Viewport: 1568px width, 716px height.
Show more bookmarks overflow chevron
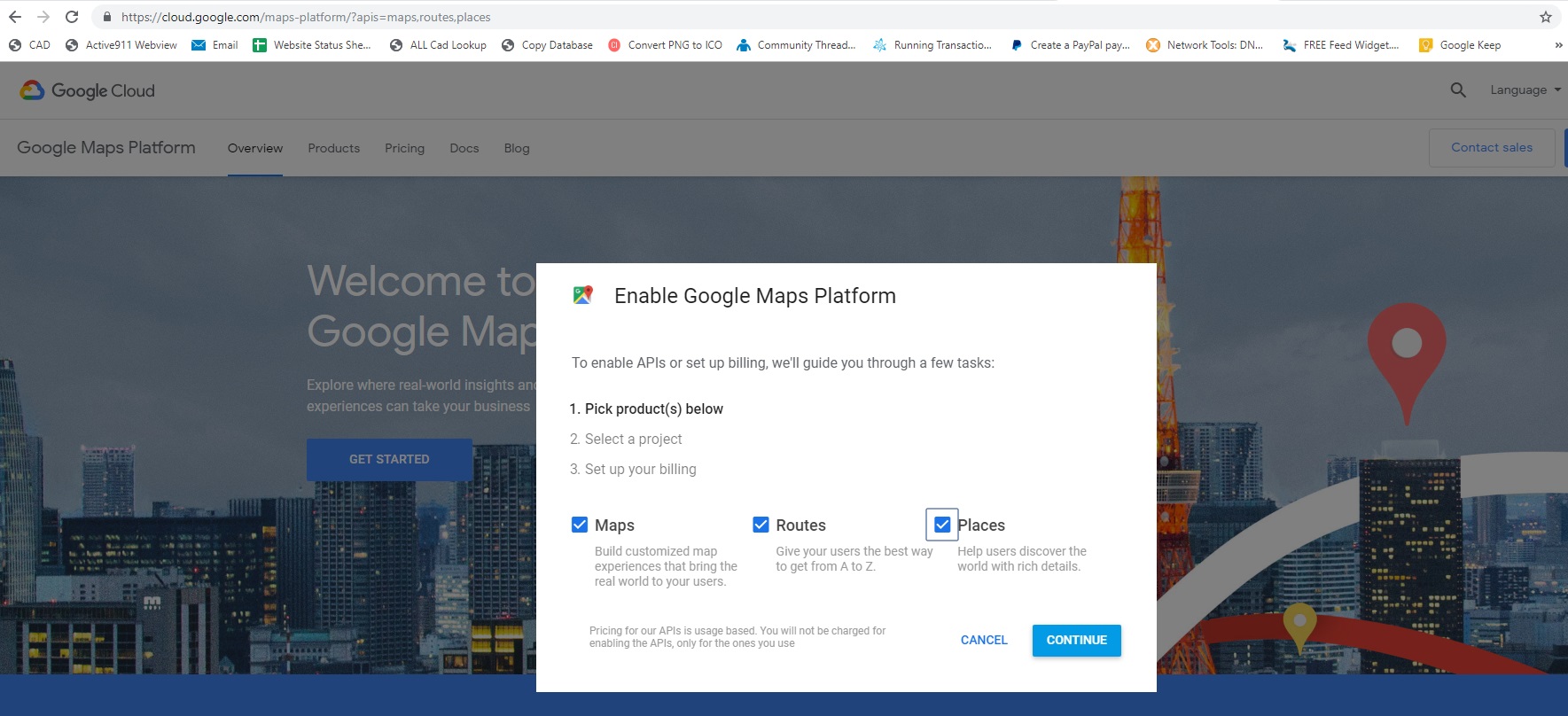coord(1558,45)
